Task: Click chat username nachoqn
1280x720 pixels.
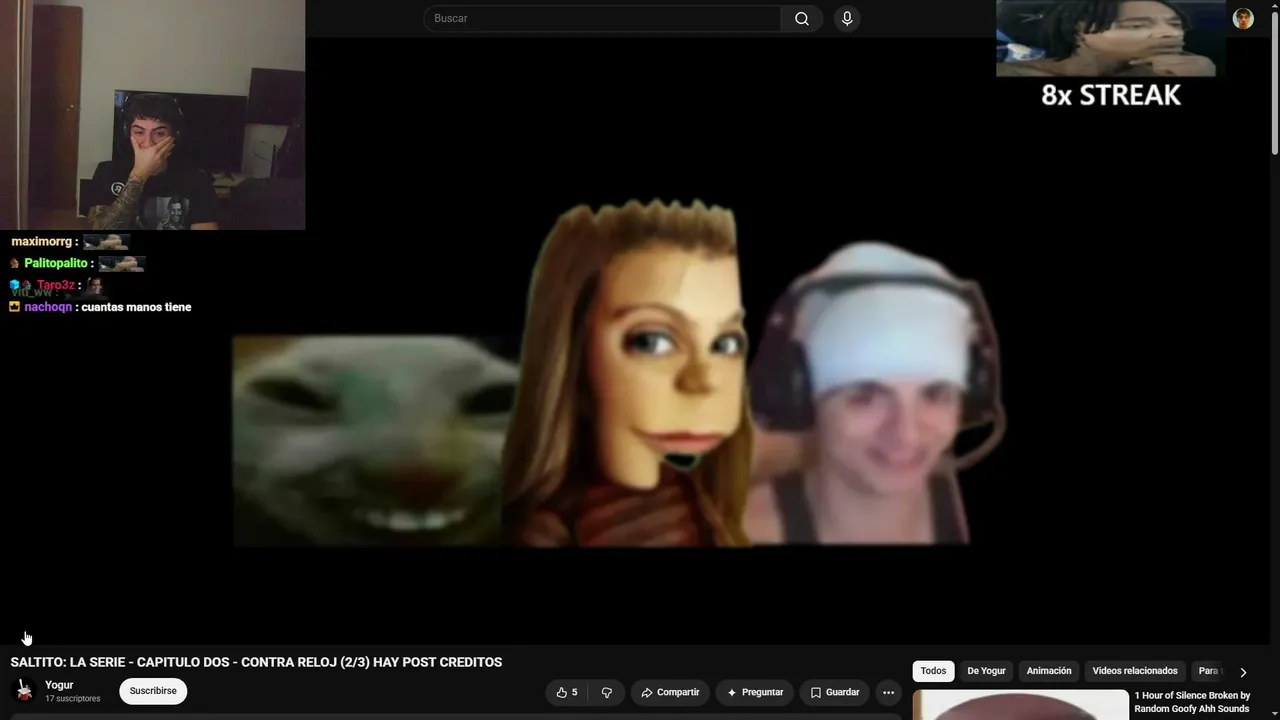Action: click(x=48, y=307)
